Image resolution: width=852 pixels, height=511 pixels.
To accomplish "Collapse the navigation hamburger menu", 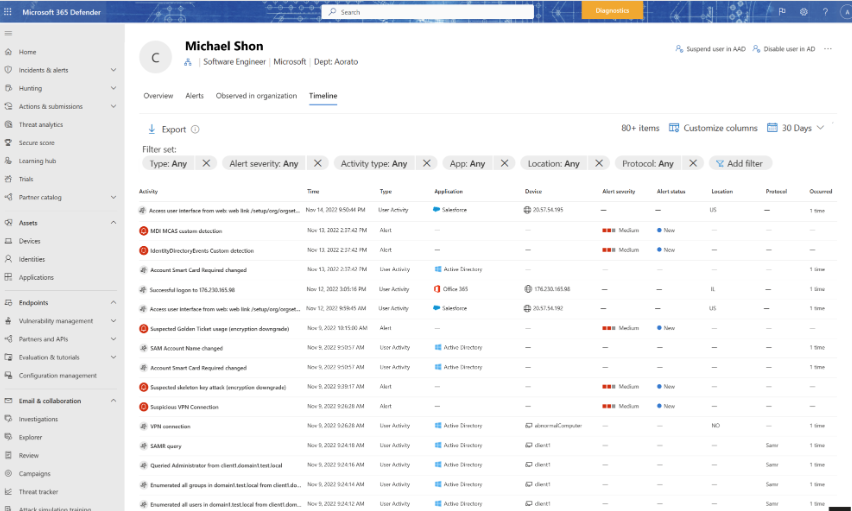I will (8, 33).
